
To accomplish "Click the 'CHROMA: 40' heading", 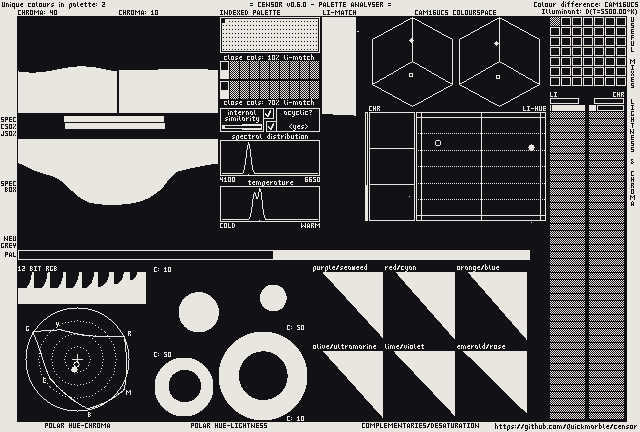I will [38, 12].
